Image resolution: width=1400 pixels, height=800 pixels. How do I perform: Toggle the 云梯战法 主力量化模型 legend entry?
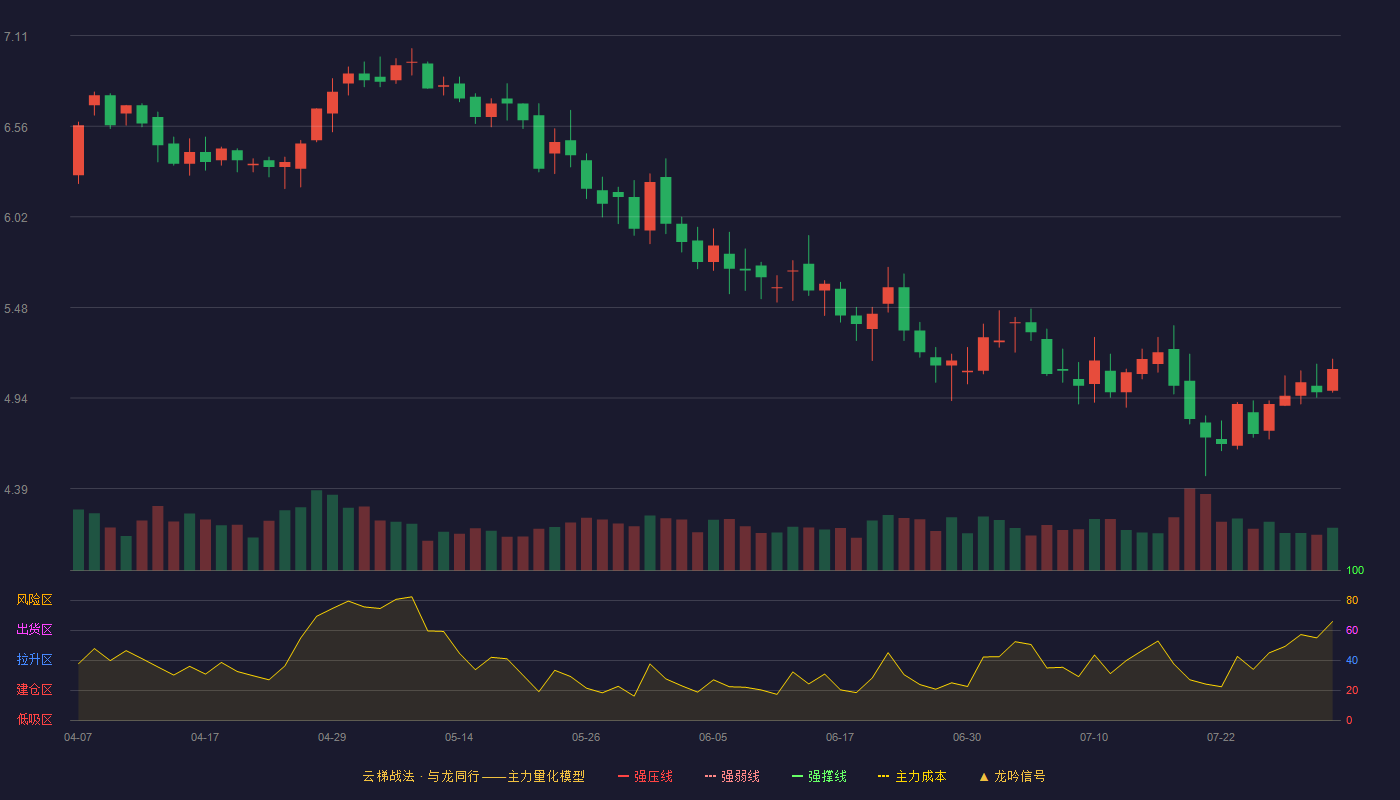pos(473,776)
